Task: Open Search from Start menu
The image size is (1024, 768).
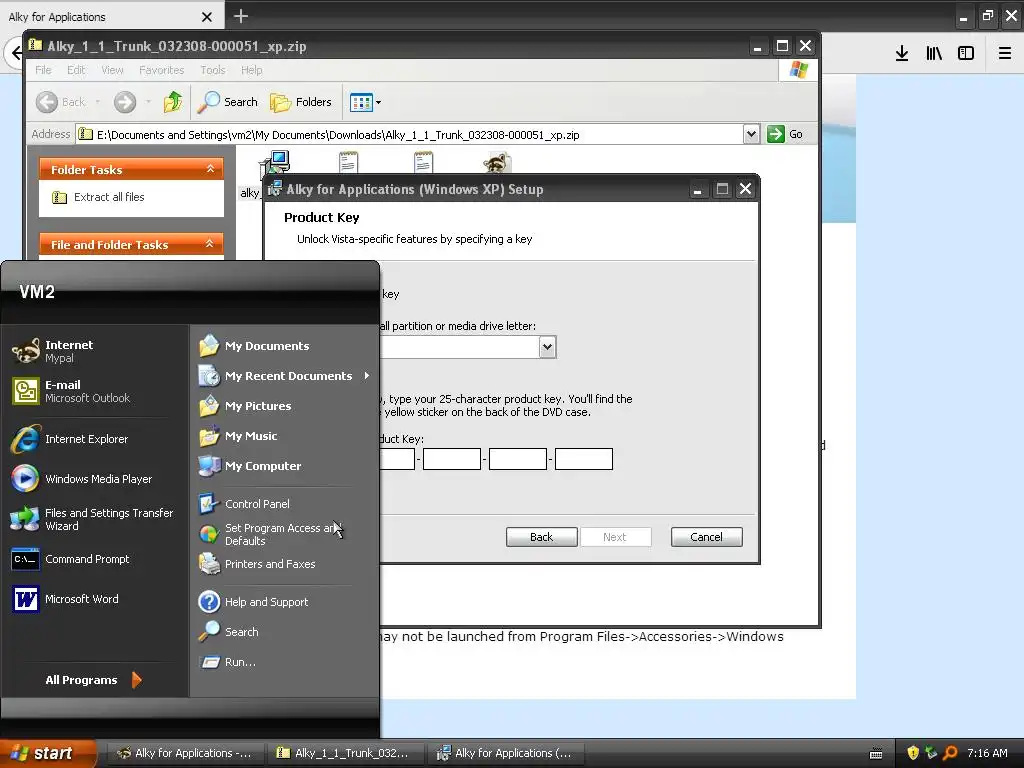Action: [x=229, y=632]
